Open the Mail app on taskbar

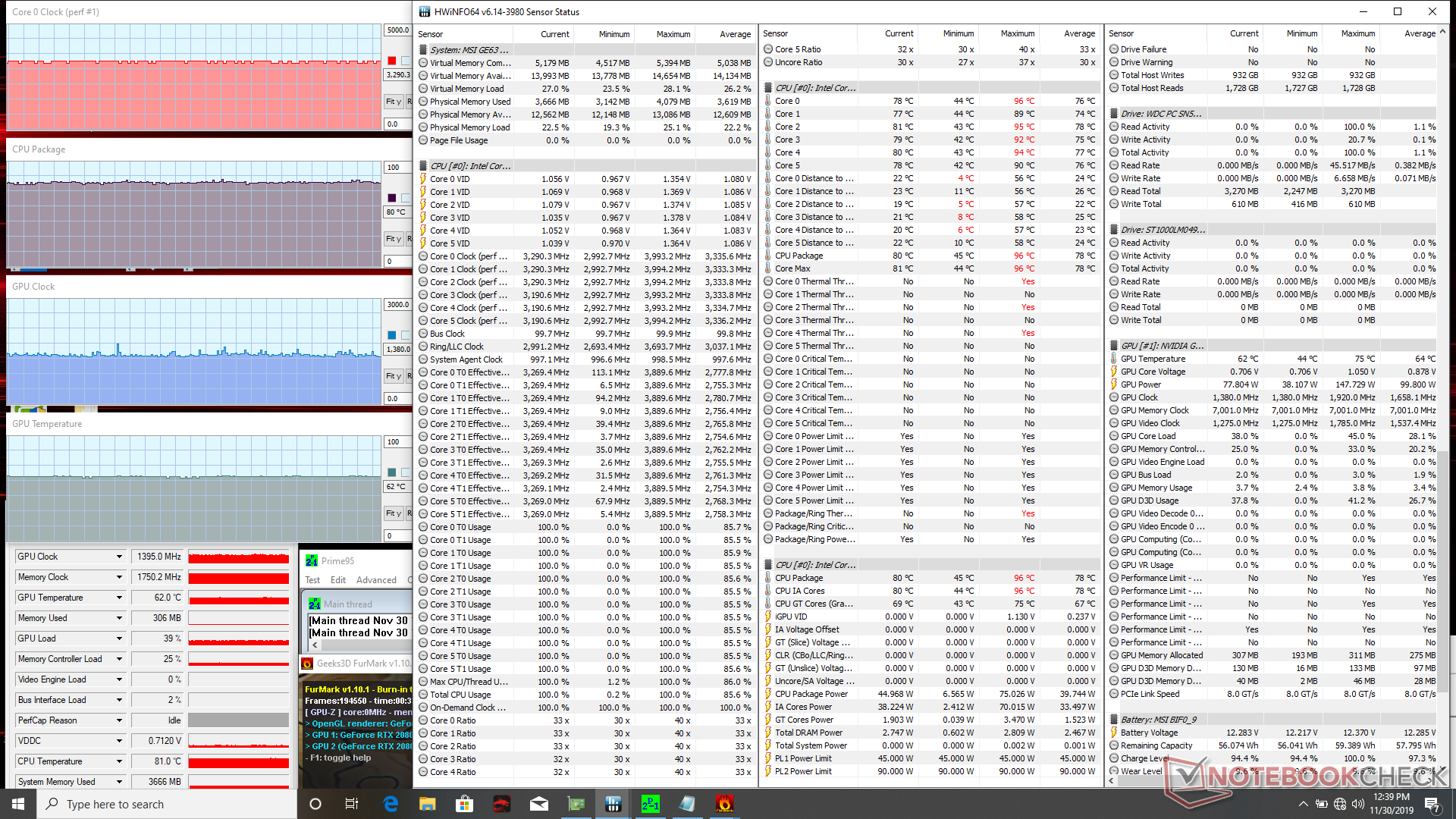click(539, 804)
